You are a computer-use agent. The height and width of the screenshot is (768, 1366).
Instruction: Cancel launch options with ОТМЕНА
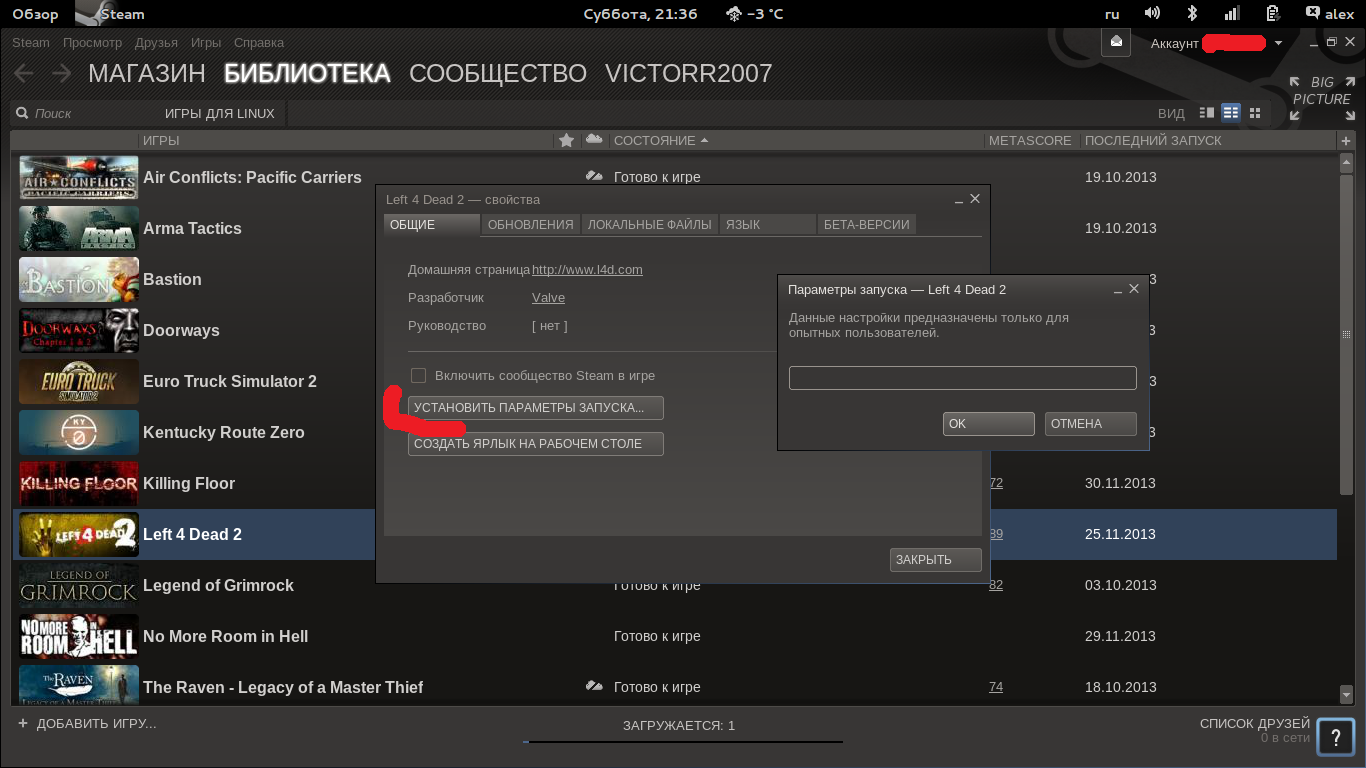1090,424
